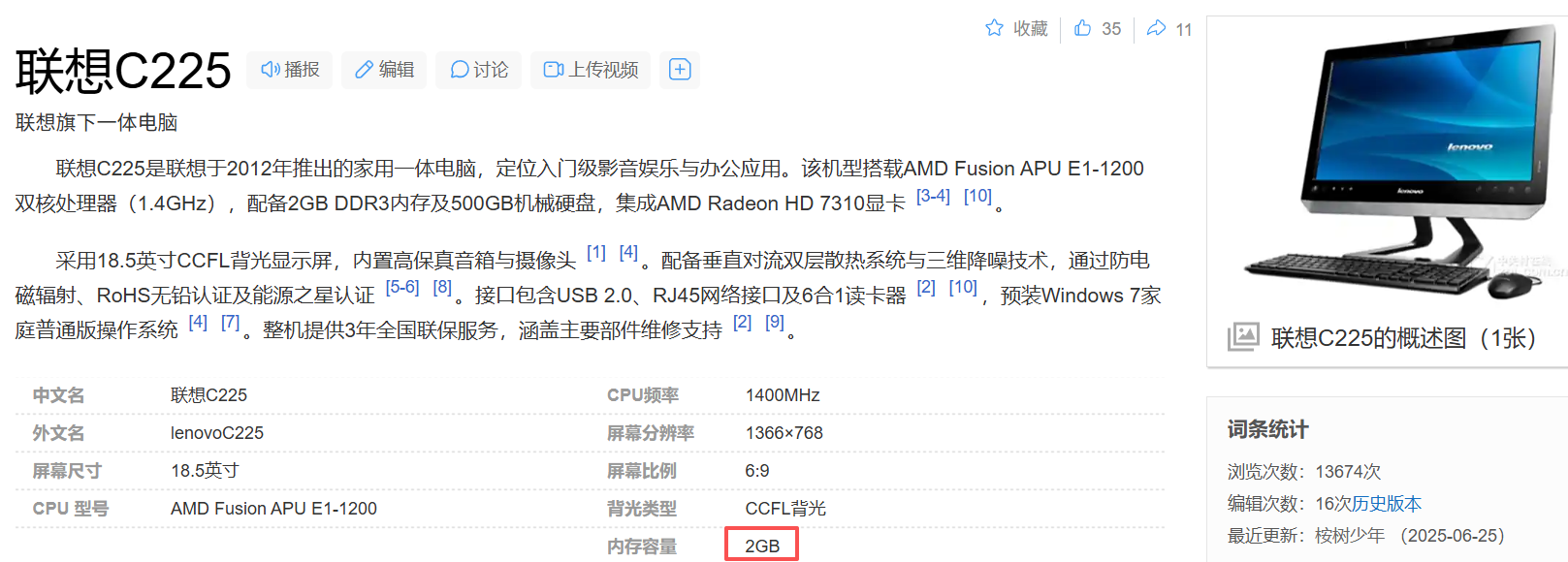This screenshot has width=1568, height=562.
Task: Open citation [1] after 摄像头
Action: [596, 253]
